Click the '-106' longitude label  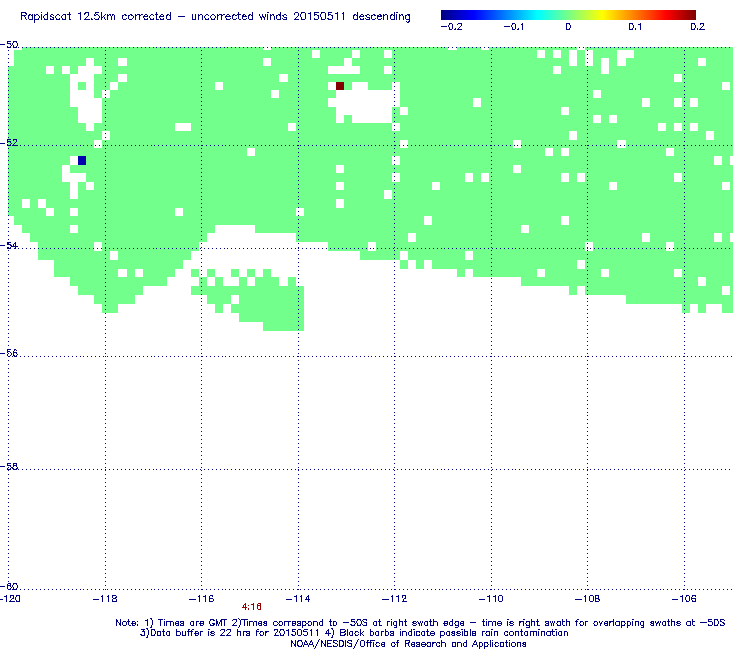click(684, 599)
